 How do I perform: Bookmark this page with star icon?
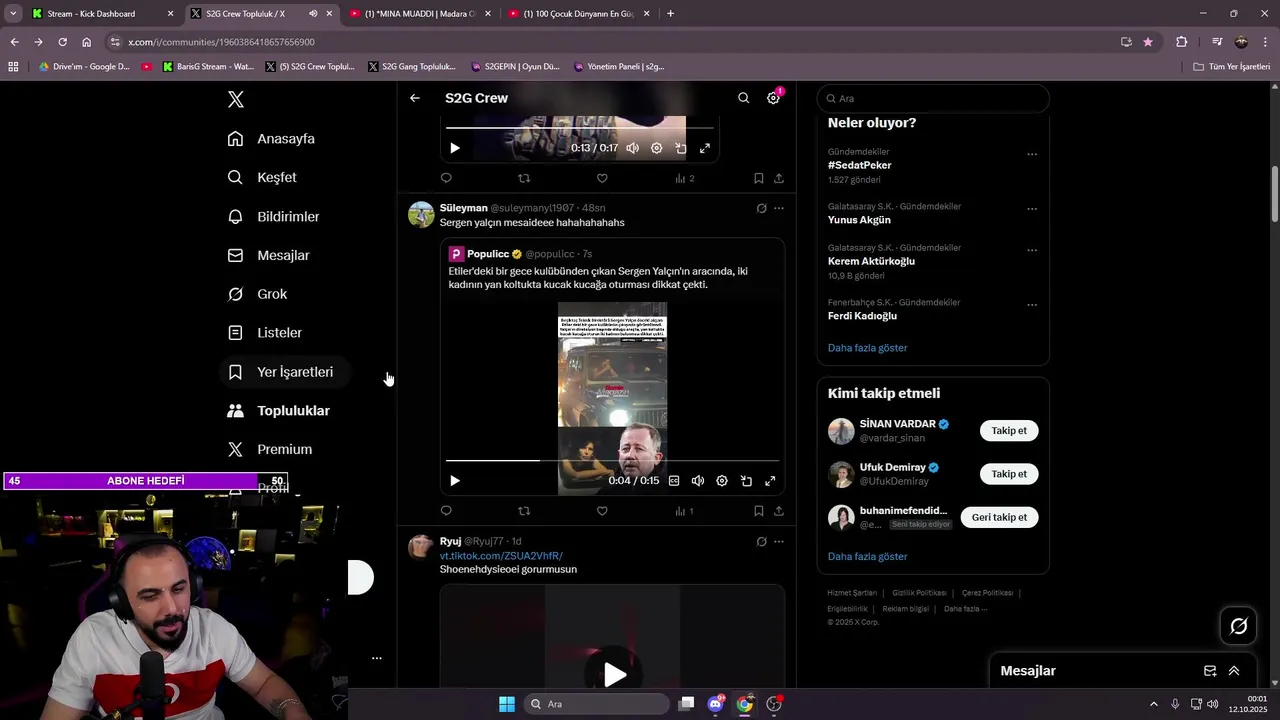(1148, 42)
